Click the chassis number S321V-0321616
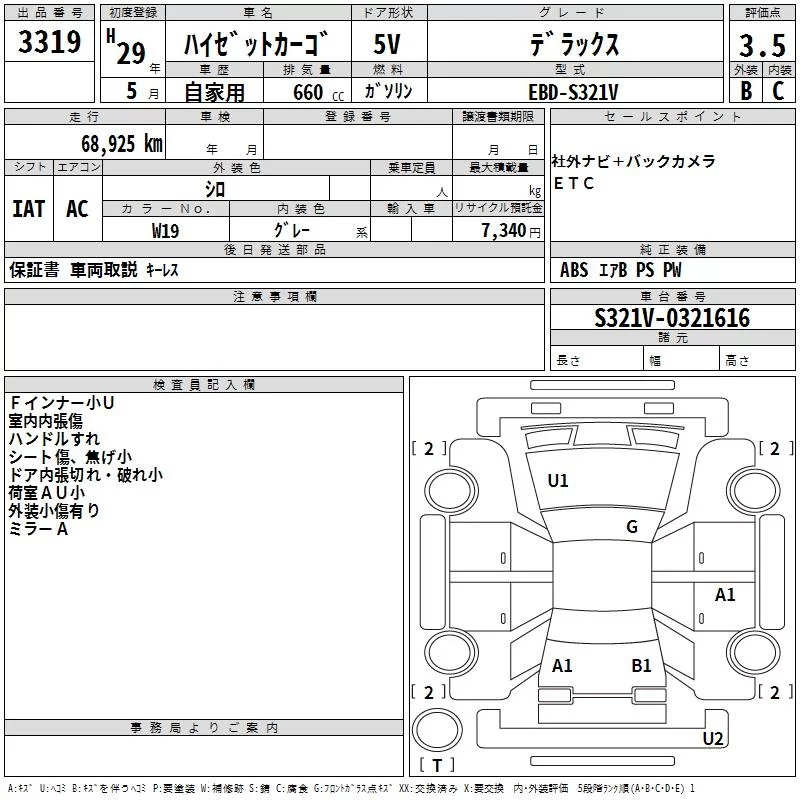The image size is (800, 800). (672, 318)
